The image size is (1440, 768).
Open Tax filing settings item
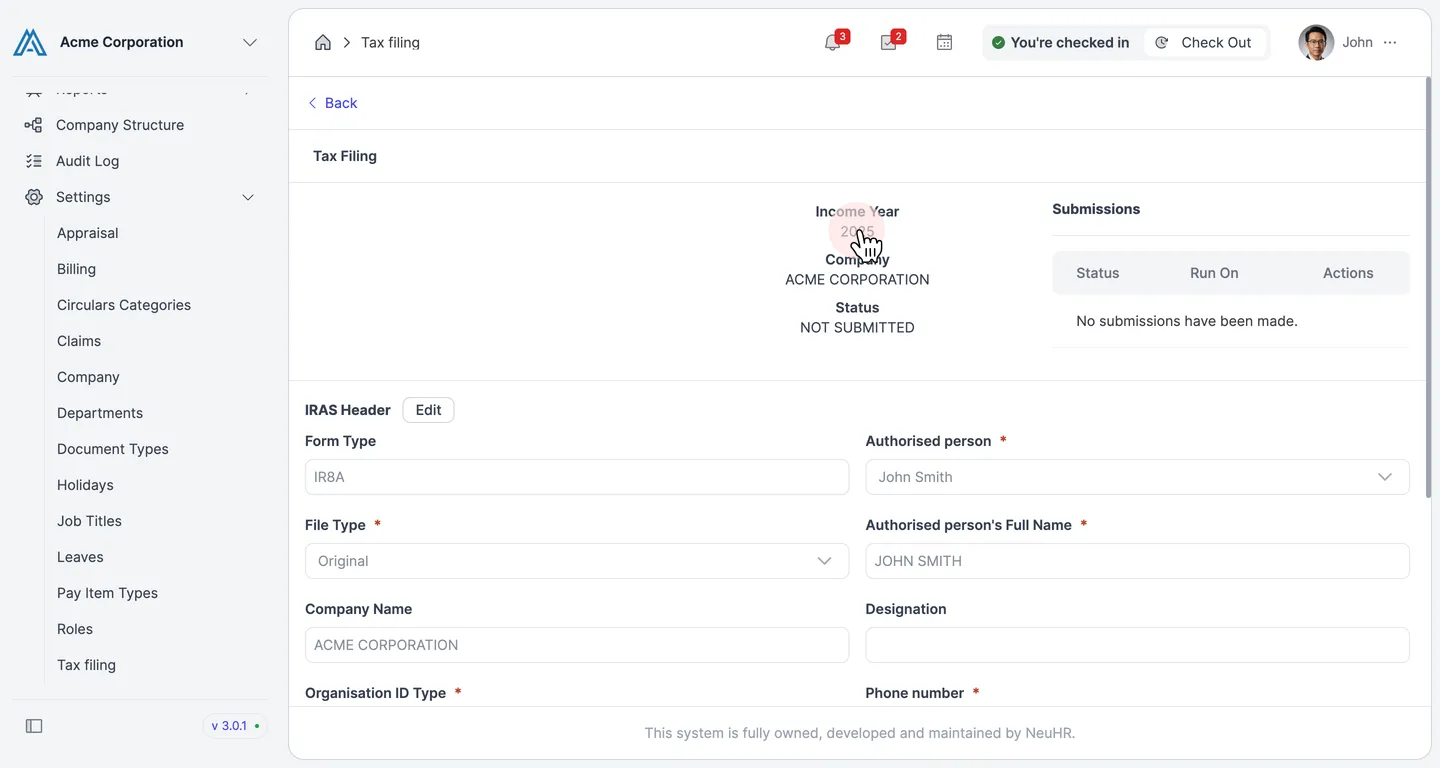click(x=86, y=665)
